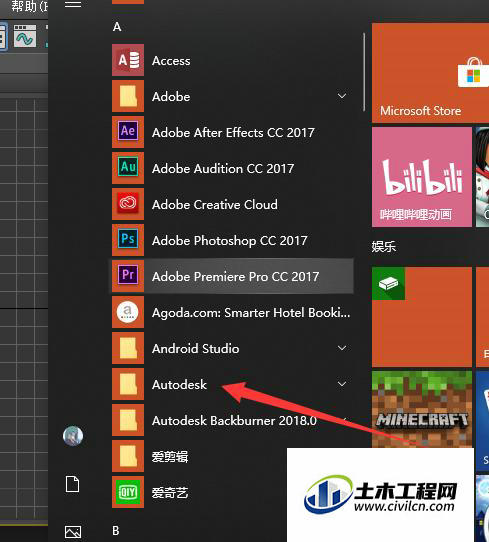Select the Adobe Audition CC 2017 label
489x542 pixels.
pos(223,169)
